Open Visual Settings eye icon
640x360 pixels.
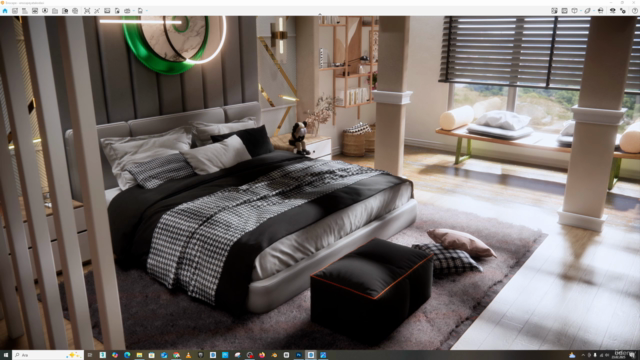coord(613,11)
